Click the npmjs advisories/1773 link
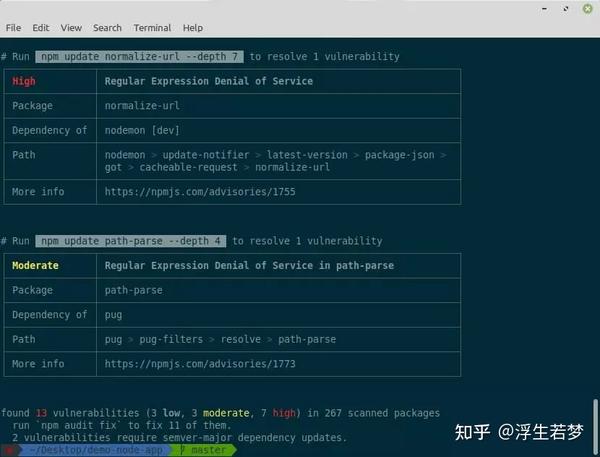This screenshot has width=600, height=457. point(200,364)
